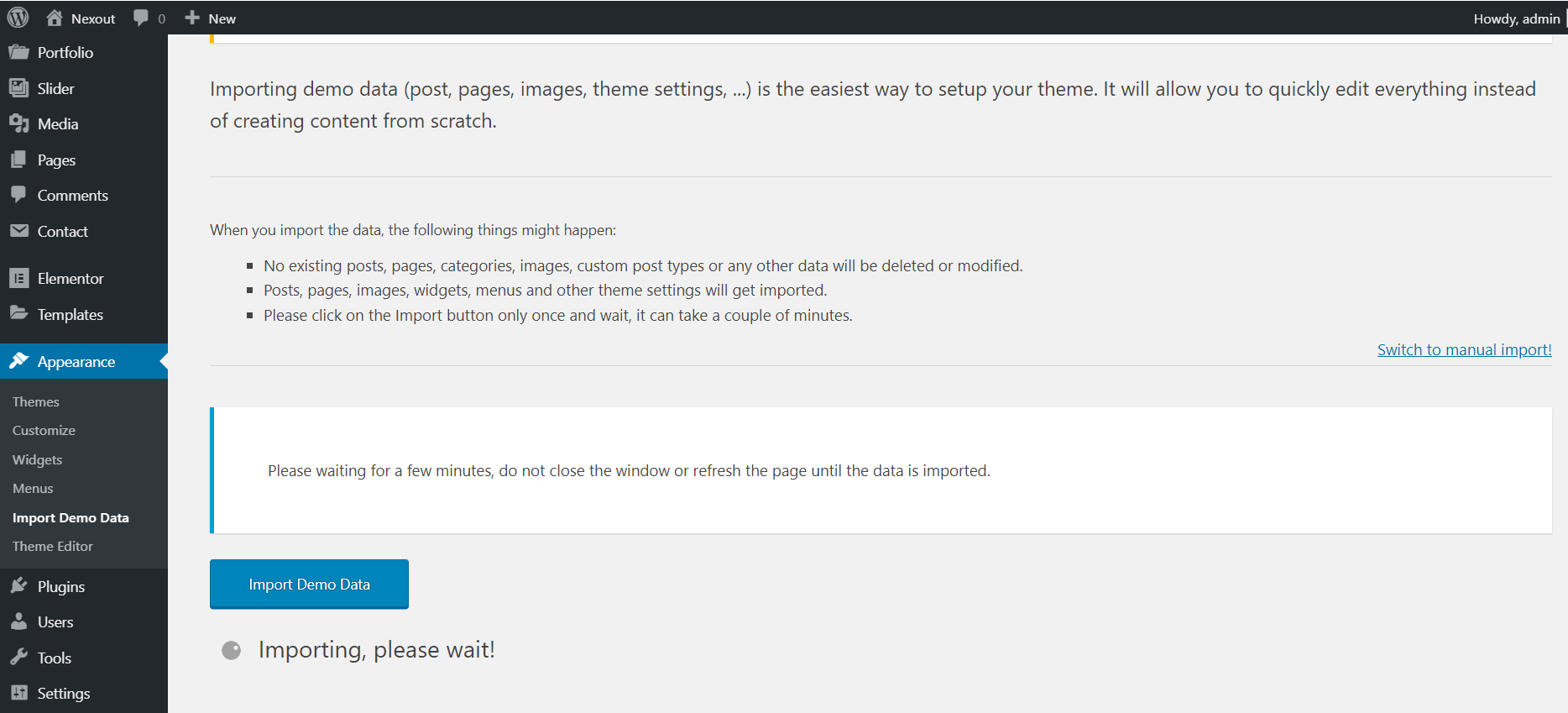Image resolution: width=1568 pixels, height=713 pixels.
Task: Open Plugins via its plug icon
Action: (x=18, y=586)
